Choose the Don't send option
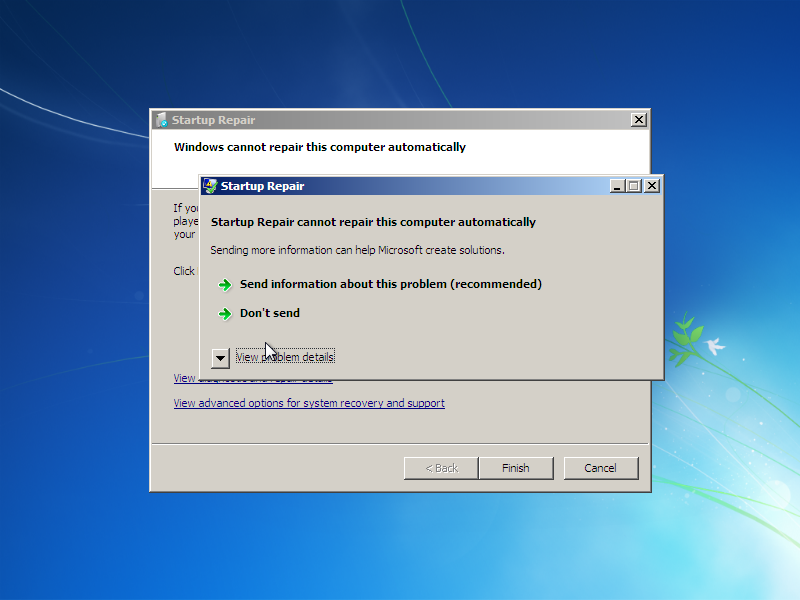Screen dimensions: 800x600 [269, 313]
